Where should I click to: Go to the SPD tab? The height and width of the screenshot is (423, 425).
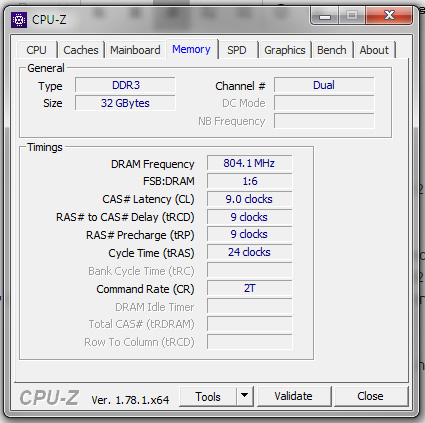pyautogui.click(x=237, y=50)
